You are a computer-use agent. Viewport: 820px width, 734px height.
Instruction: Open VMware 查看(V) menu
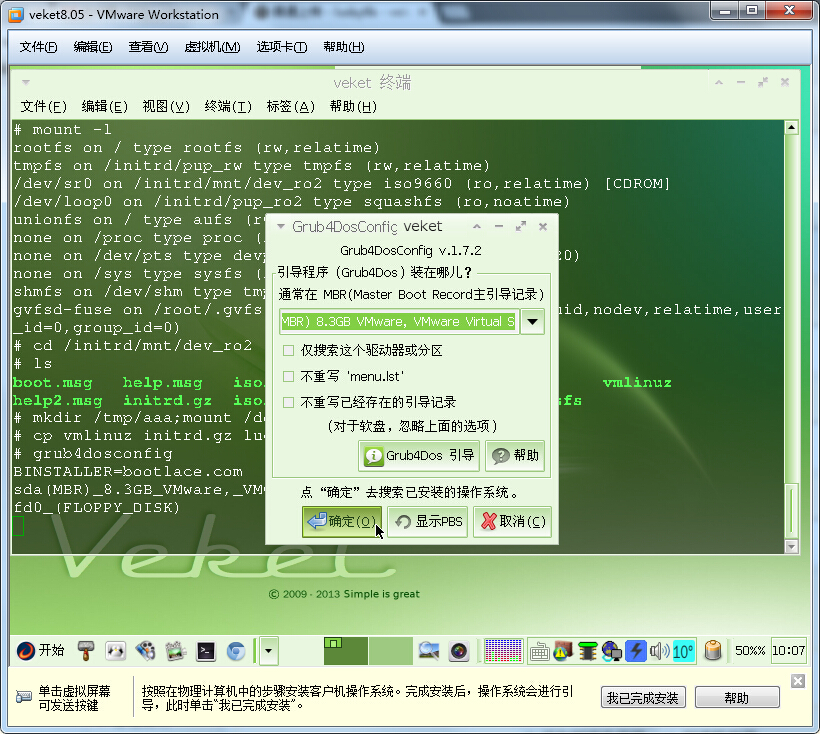[149, 47]
